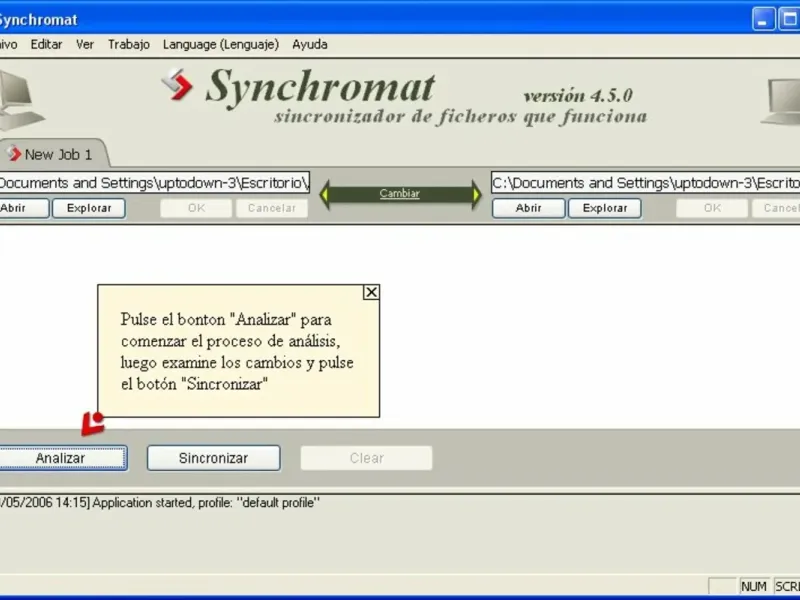
Task: Click the Analizar button
Action: click(62, 458)
